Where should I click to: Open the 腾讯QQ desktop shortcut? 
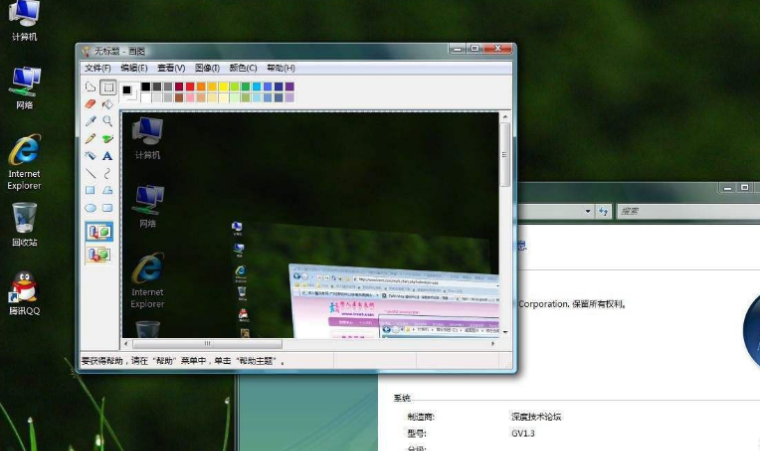pos(24,291)
